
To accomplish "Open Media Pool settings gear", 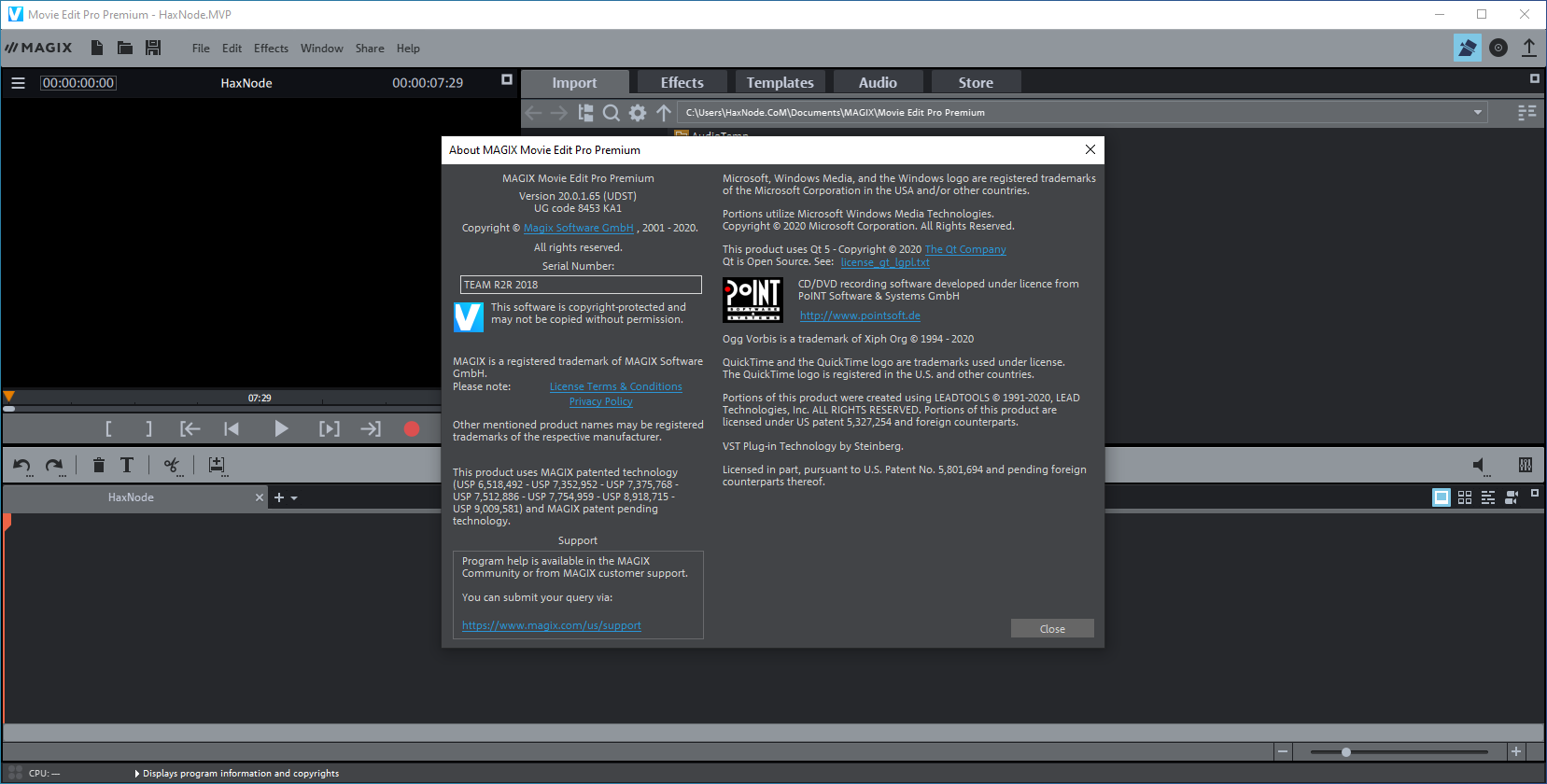I will (638, 113).
